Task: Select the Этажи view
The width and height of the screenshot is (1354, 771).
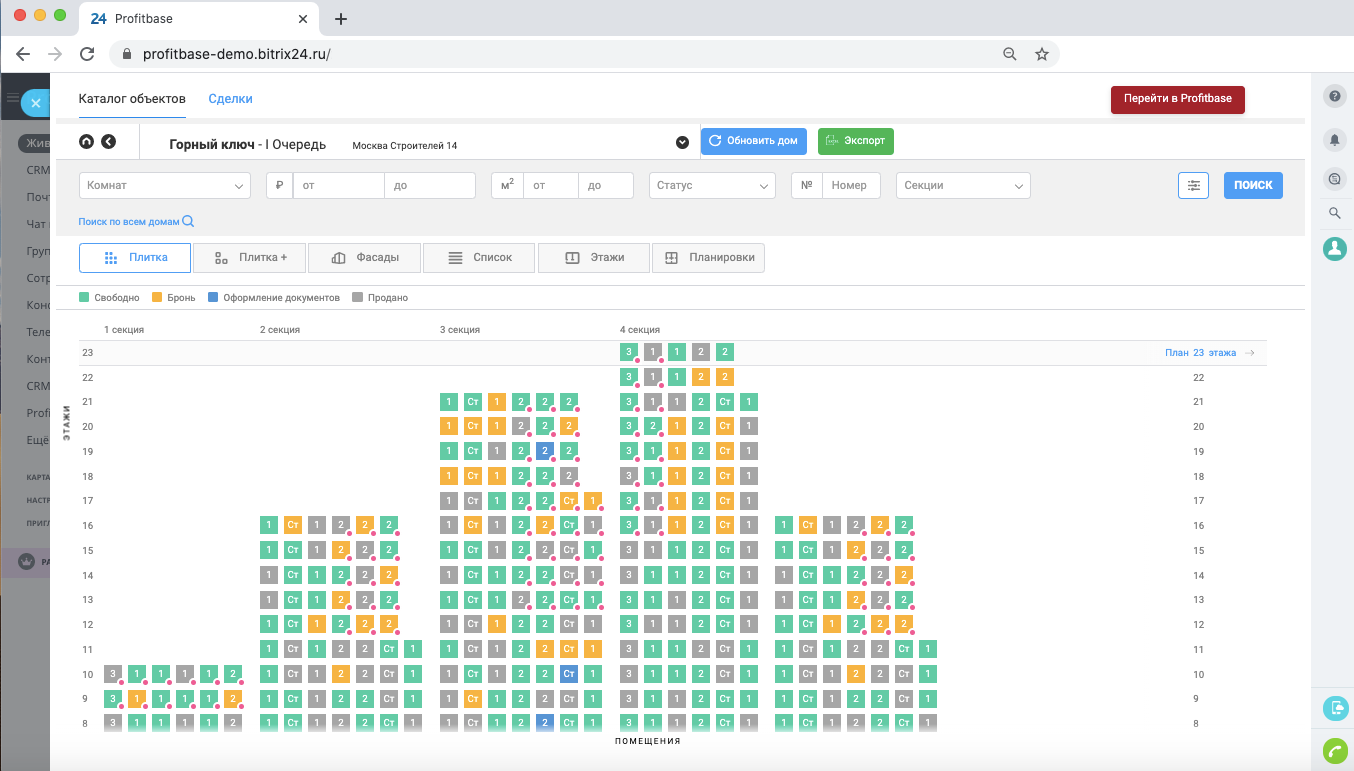Action: tap(593, 257)
